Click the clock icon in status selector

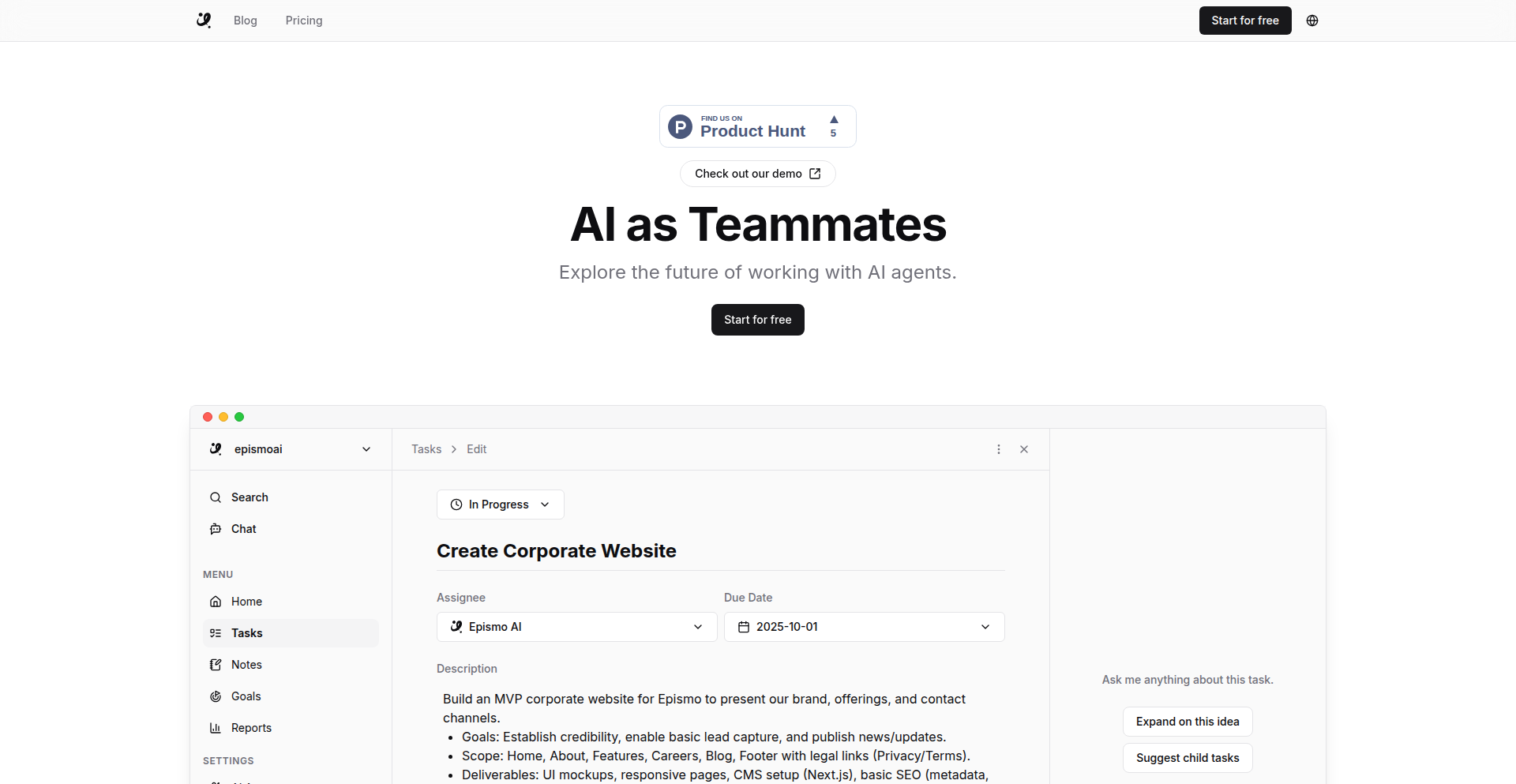[456, 505]
